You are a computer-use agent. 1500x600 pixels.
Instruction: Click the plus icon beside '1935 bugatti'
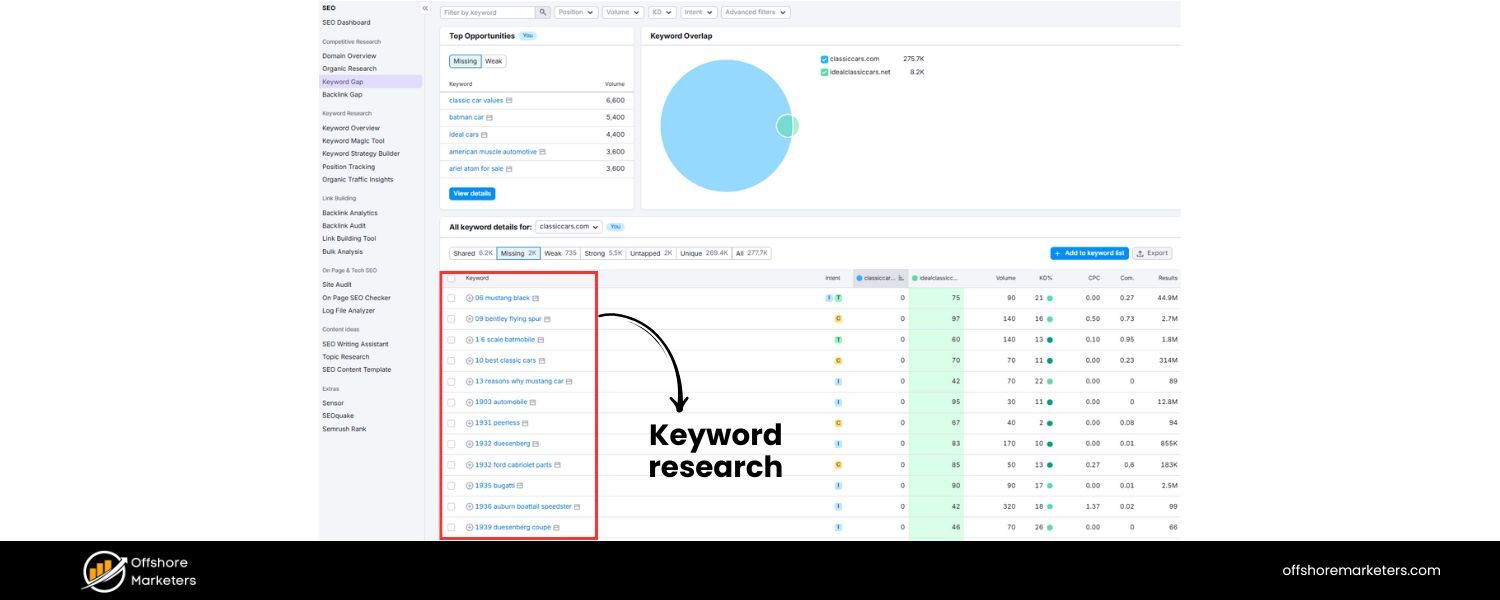468,485
